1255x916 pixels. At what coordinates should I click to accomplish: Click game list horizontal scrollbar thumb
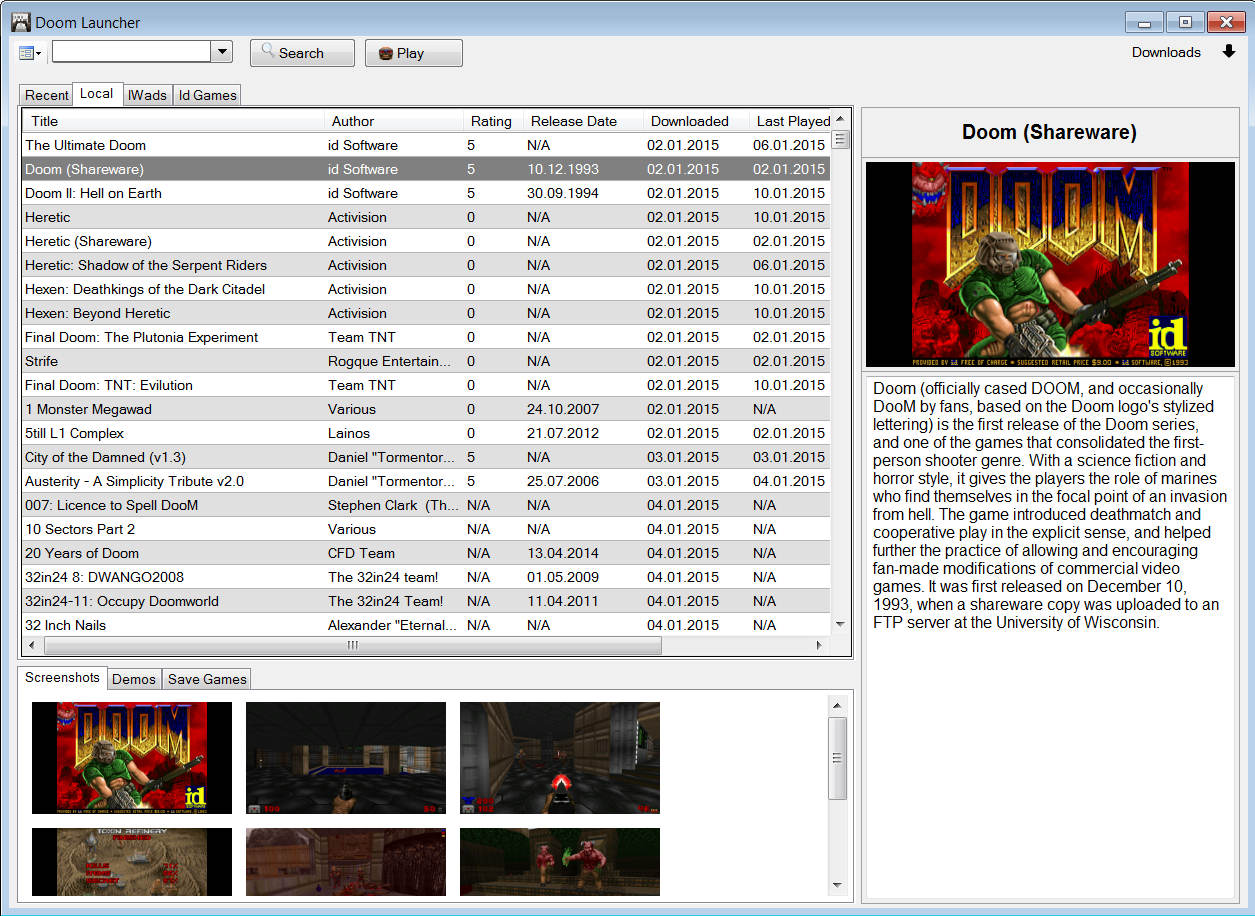[352, 646]
